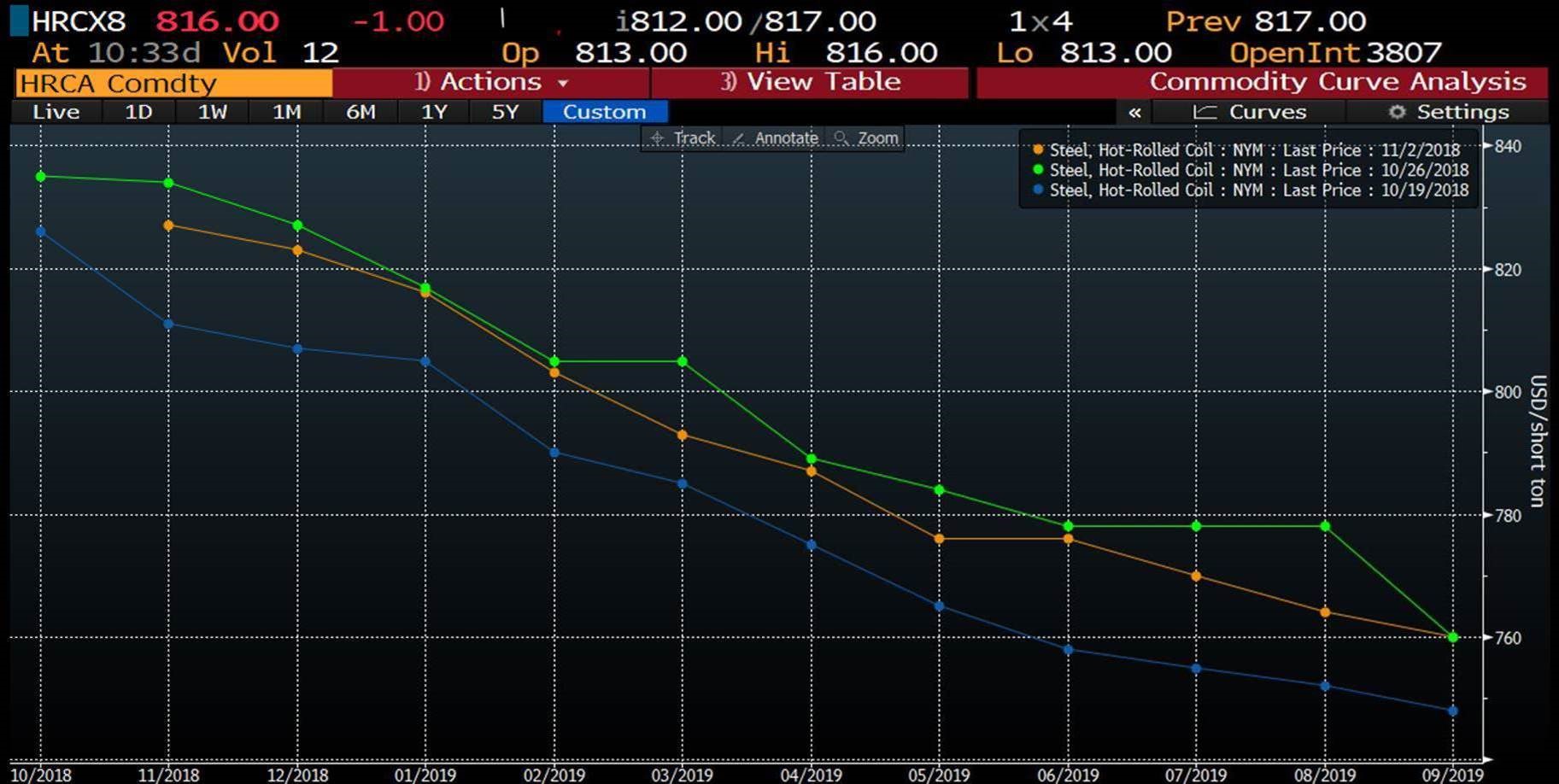1559x784 pixels.
Task: Open the Curves panel
Action: [x=1251, y=112]
